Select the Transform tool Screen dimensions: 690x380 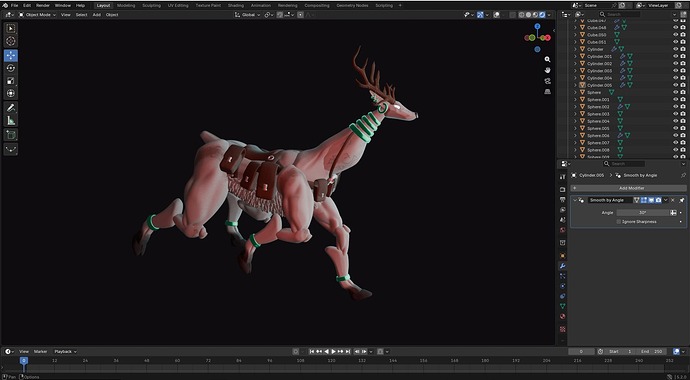(x=11, y=93)
